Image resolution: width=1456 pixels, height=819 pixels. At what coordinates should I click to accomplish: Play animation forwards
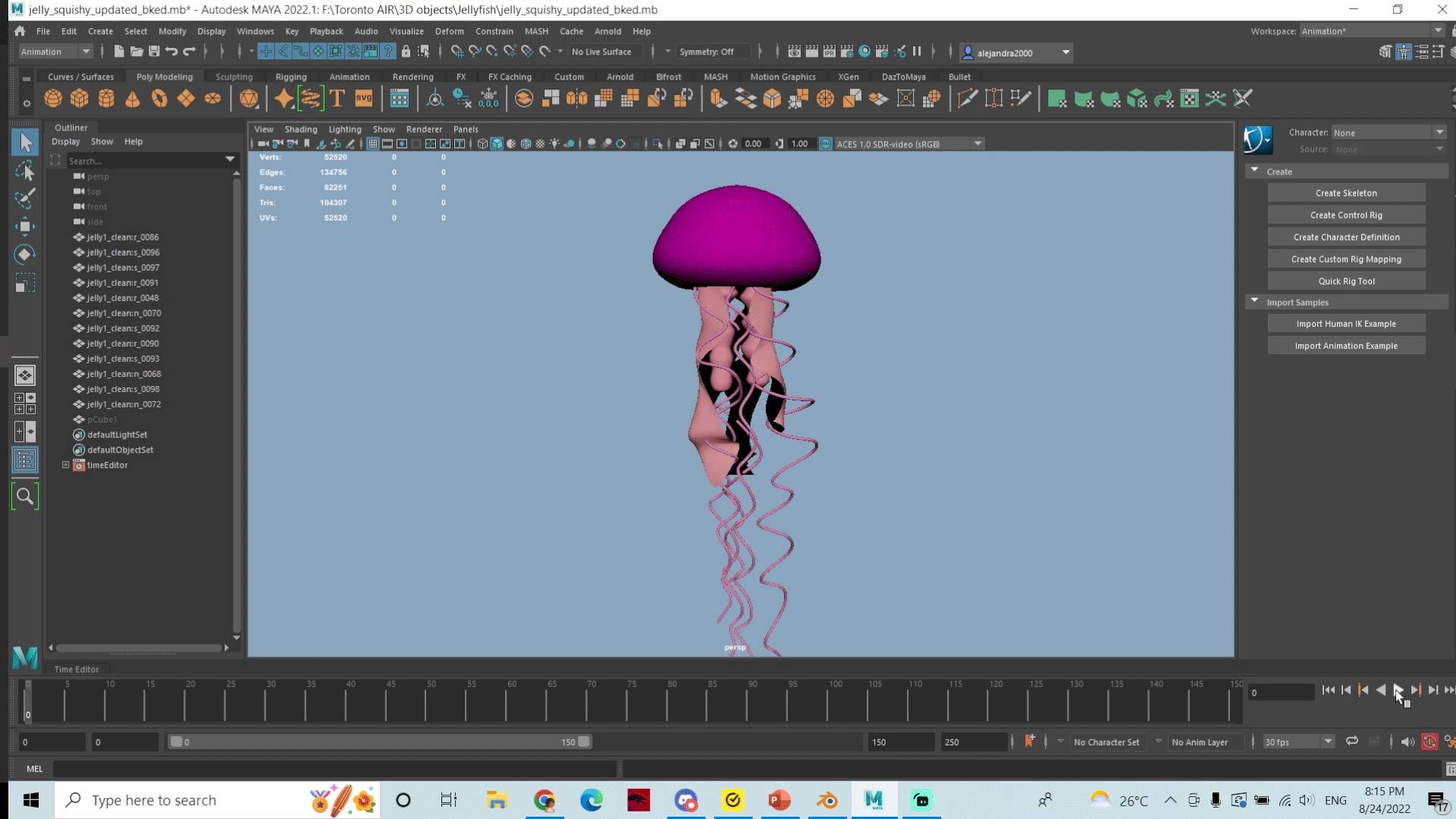(1398, 690)
